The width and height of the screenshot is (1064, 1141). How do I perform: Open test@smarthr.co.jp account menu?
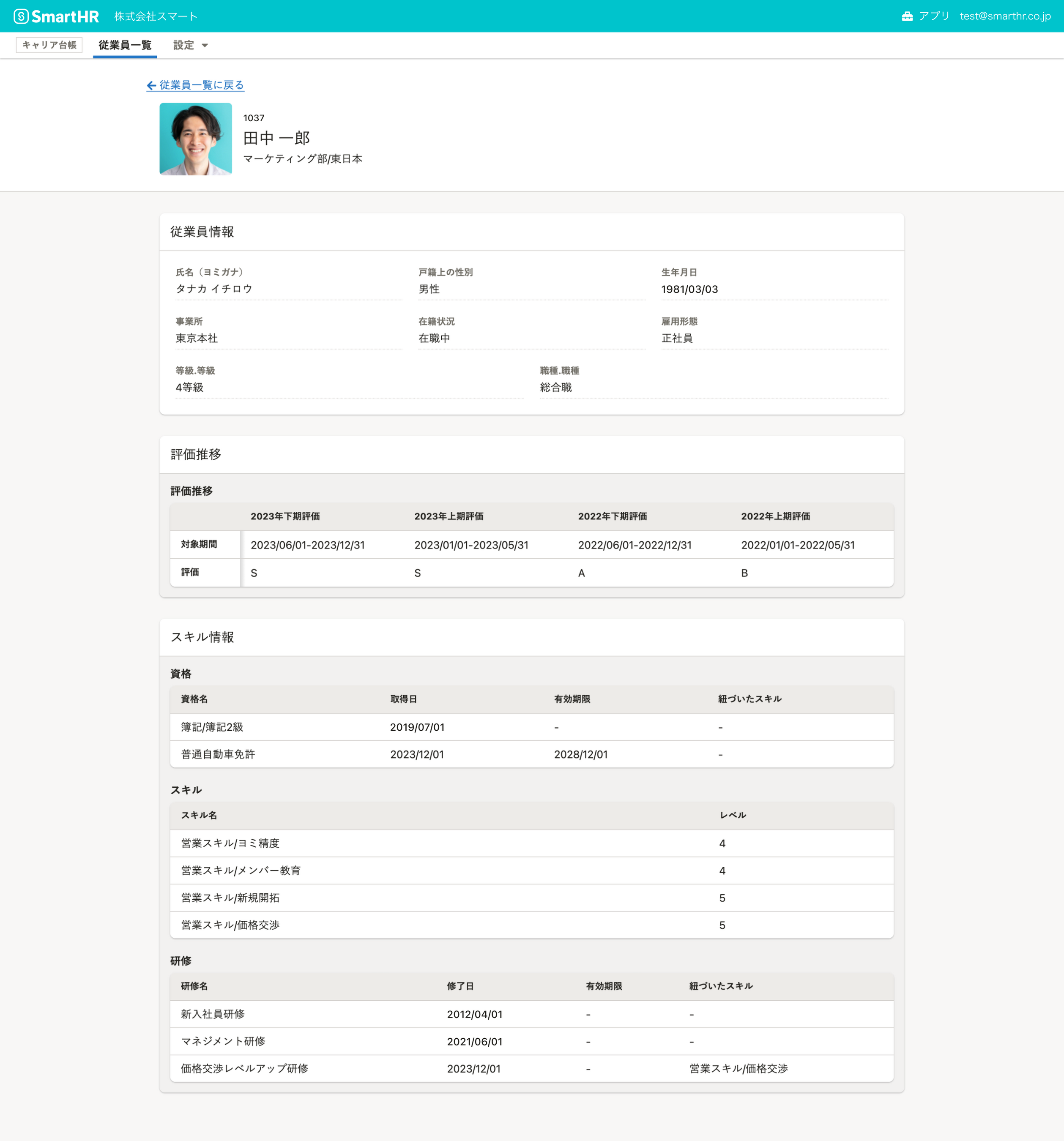pos(1005,16)
